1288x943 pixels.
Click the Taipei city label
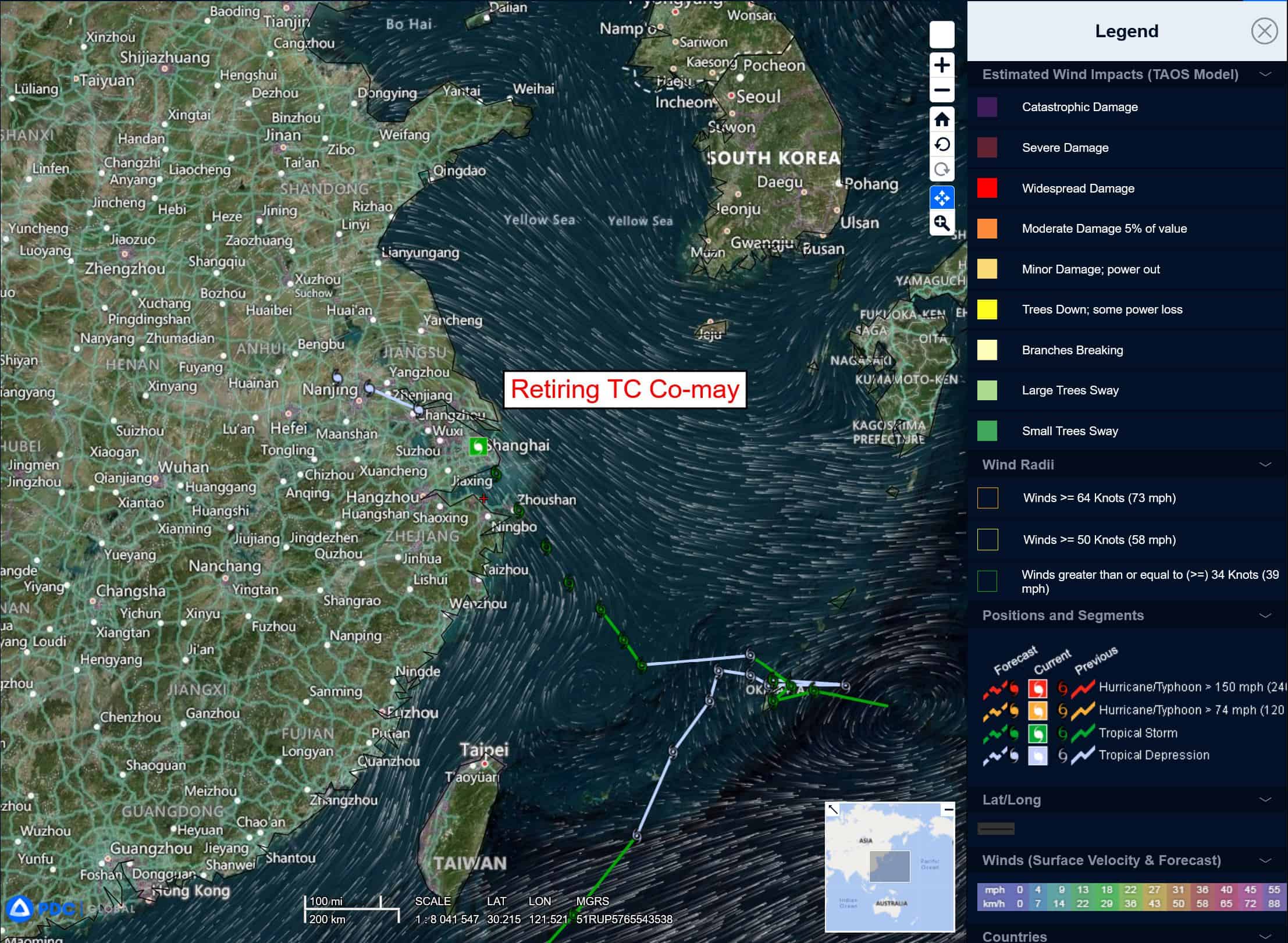[484, 749]
